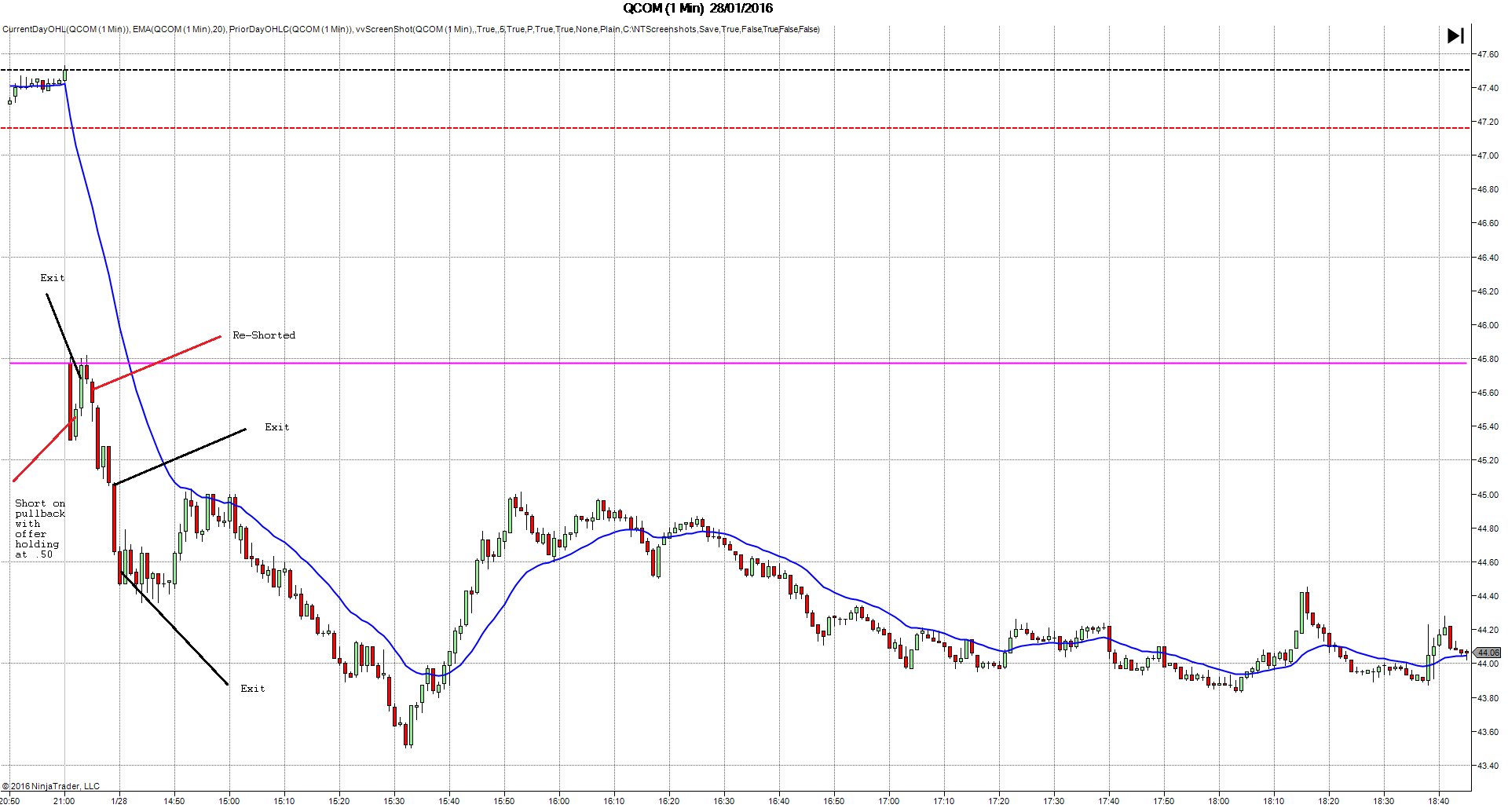Click the 15:00 time axis label
The image size is (1508, 812).
(229, 802)
